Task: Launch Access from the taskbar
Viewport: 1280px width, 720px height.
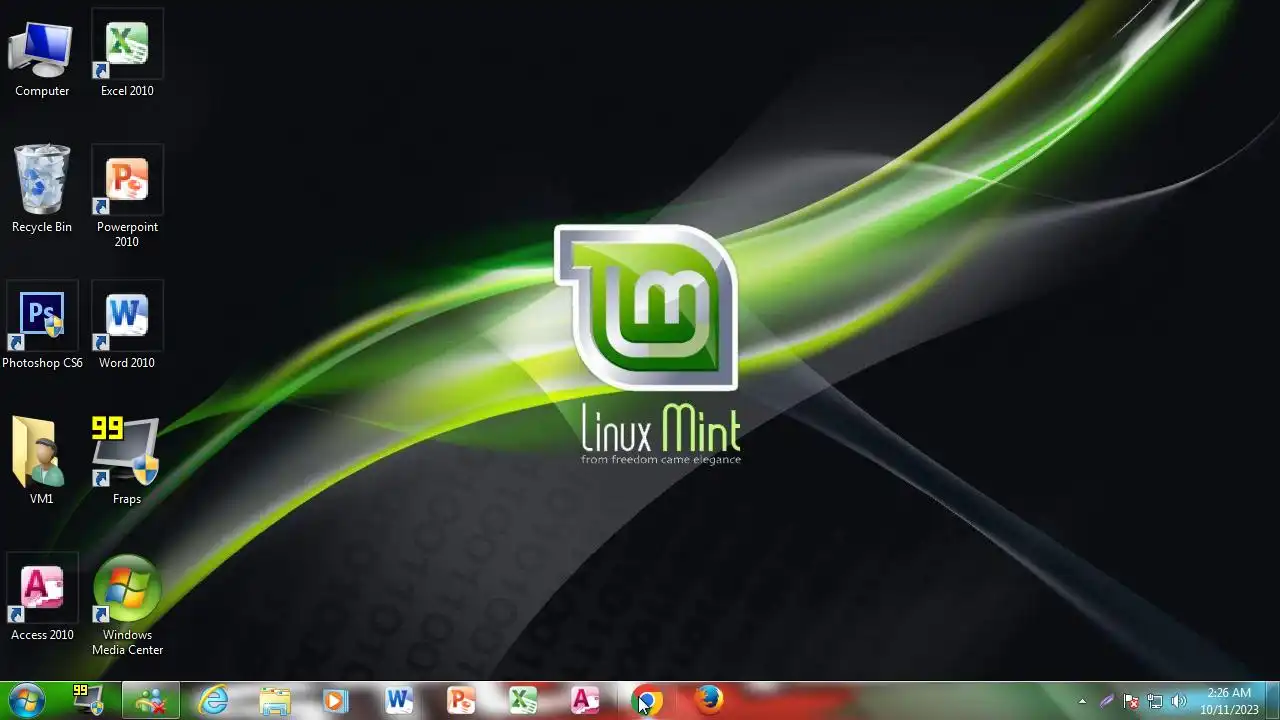Action: coord(585,700)
